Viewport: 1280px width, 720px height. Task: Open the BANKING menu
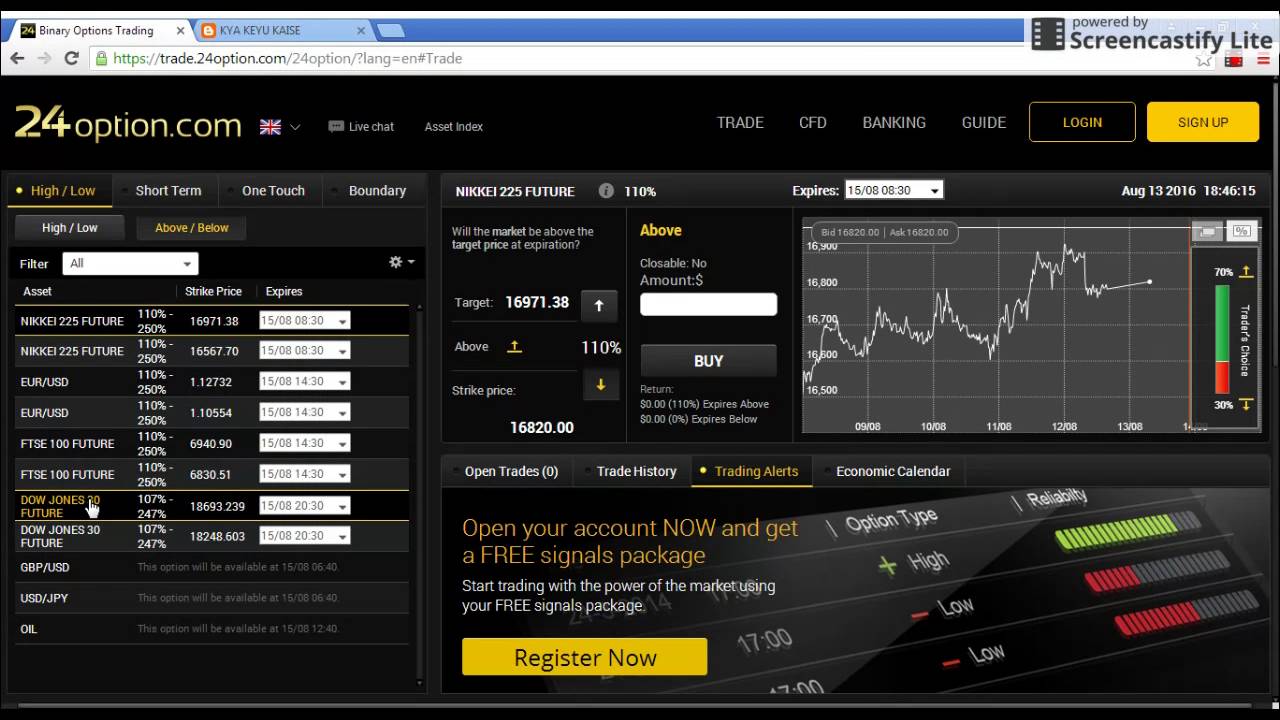click(894, 122)
